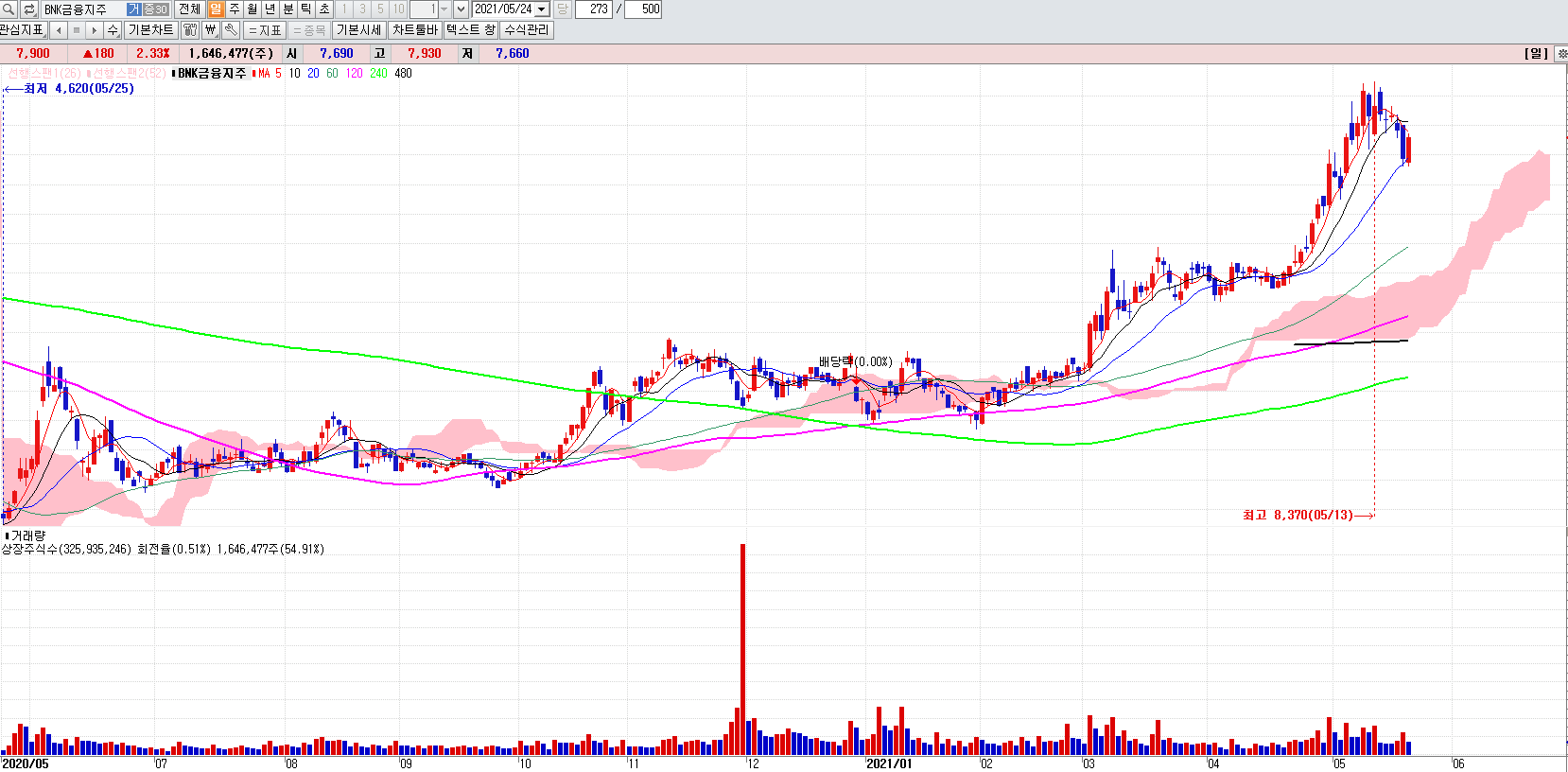Image resolution: width=1568 pixels, height=772 pixels.
Task: Click the stop square playback button
Action: 77,30
